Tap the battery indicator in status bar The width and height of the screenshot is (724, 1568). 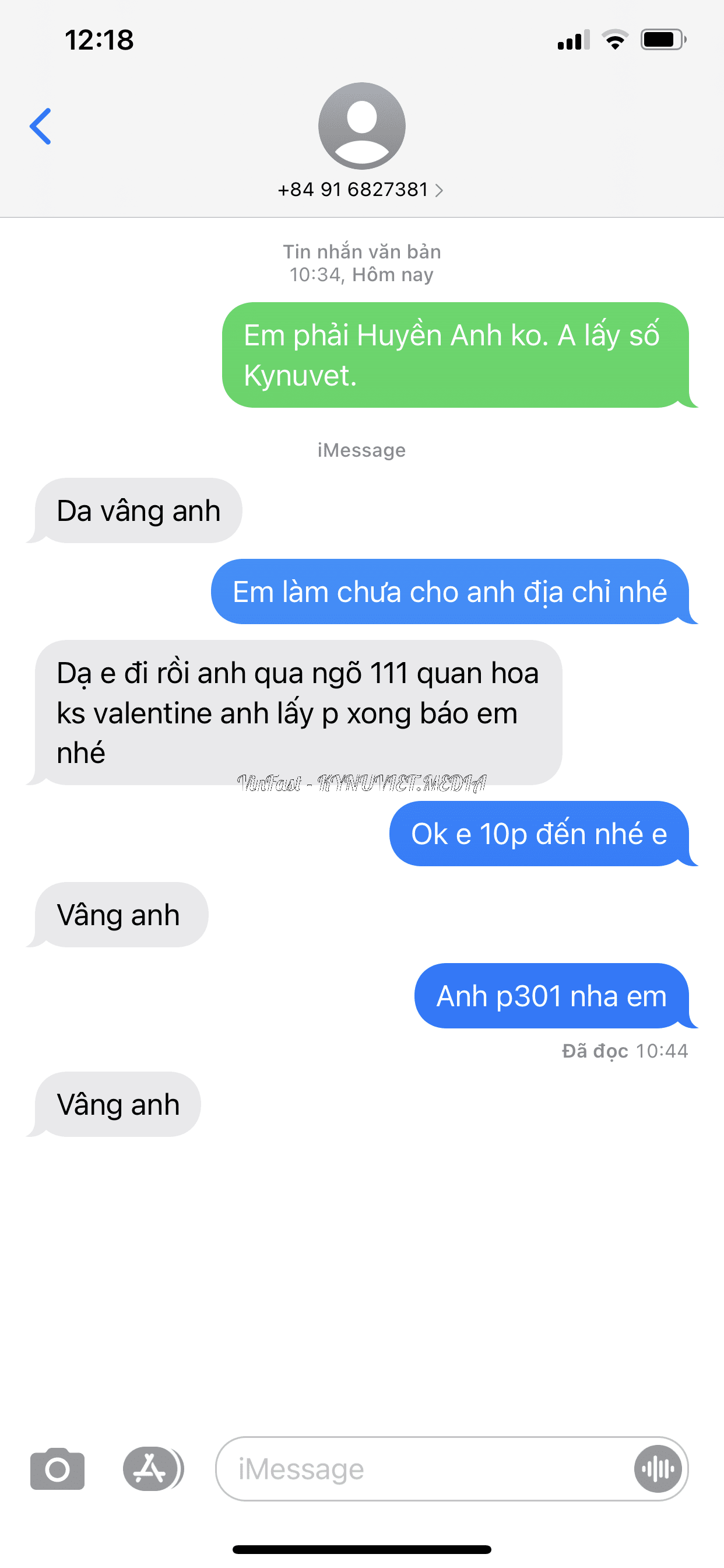[x=663, y=40]
